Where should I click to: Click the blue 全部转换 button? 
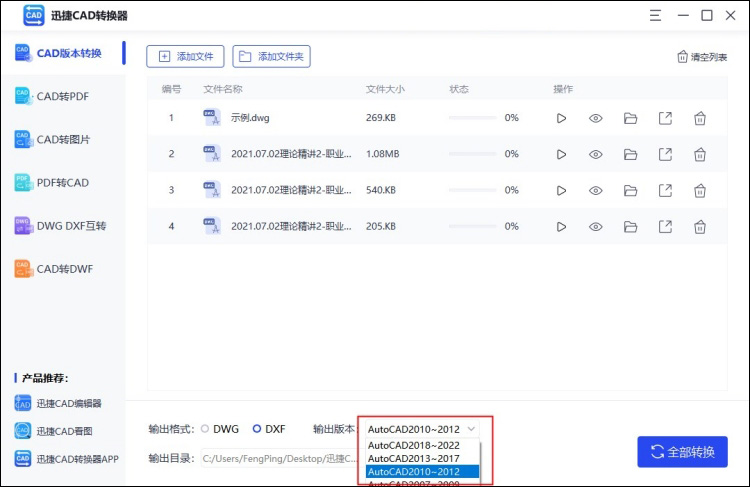(x=683, y=452)
